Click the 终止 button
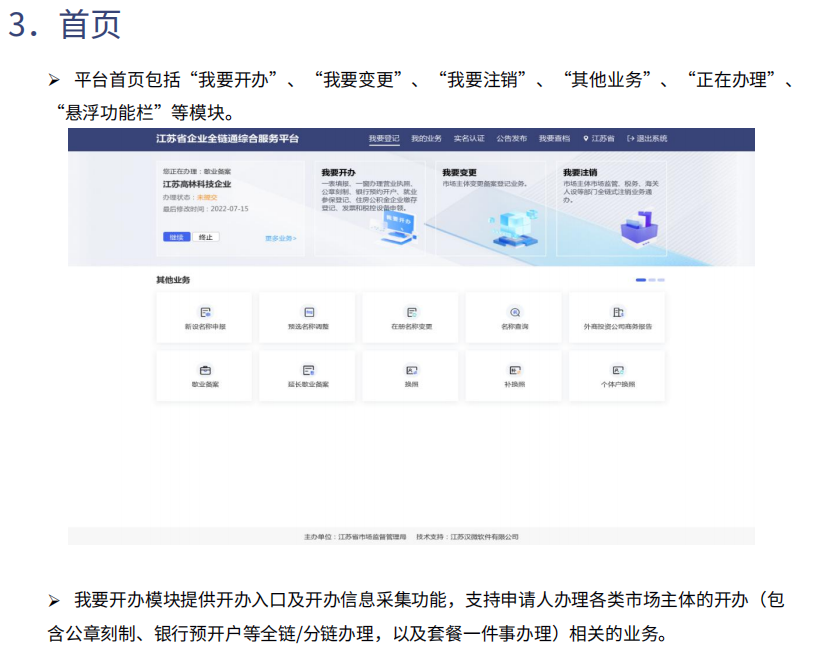The width and height of the screenshot is (821, 660). tap(206, 237)
